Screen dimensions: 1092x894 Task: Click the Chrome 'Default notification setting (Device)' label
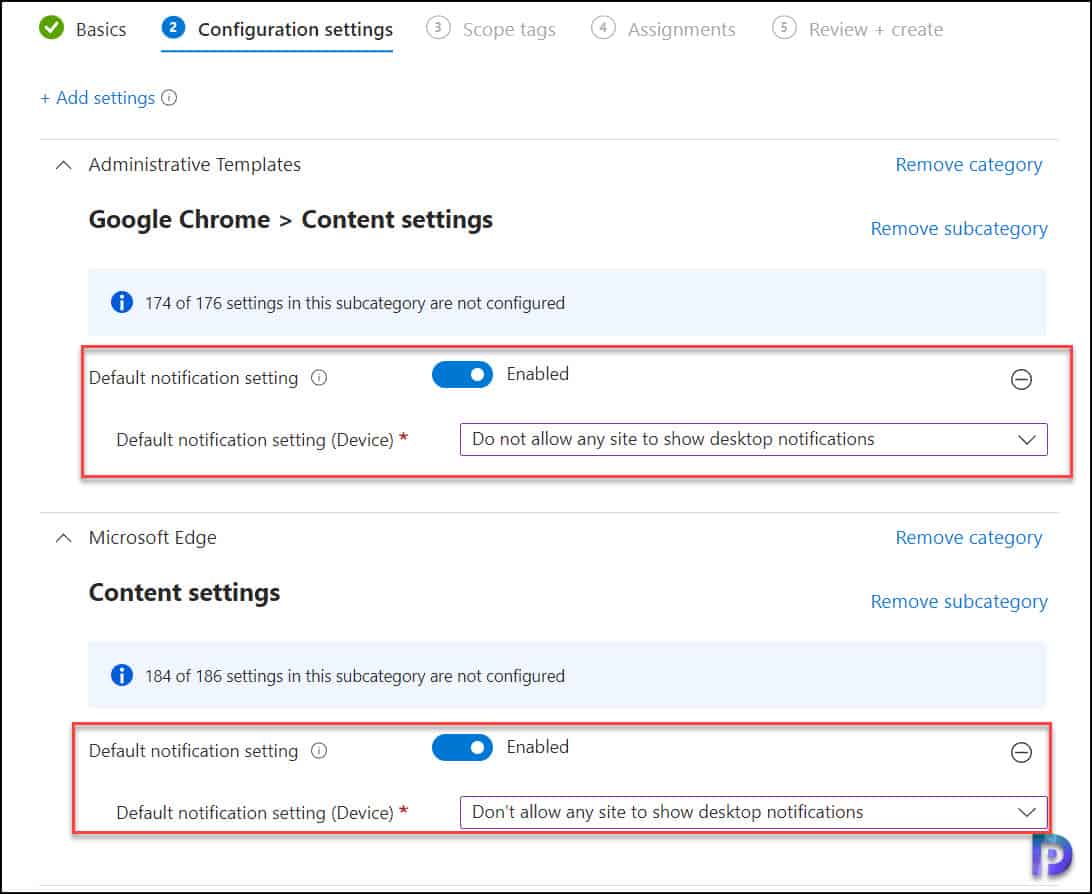(x=255, y=440)
